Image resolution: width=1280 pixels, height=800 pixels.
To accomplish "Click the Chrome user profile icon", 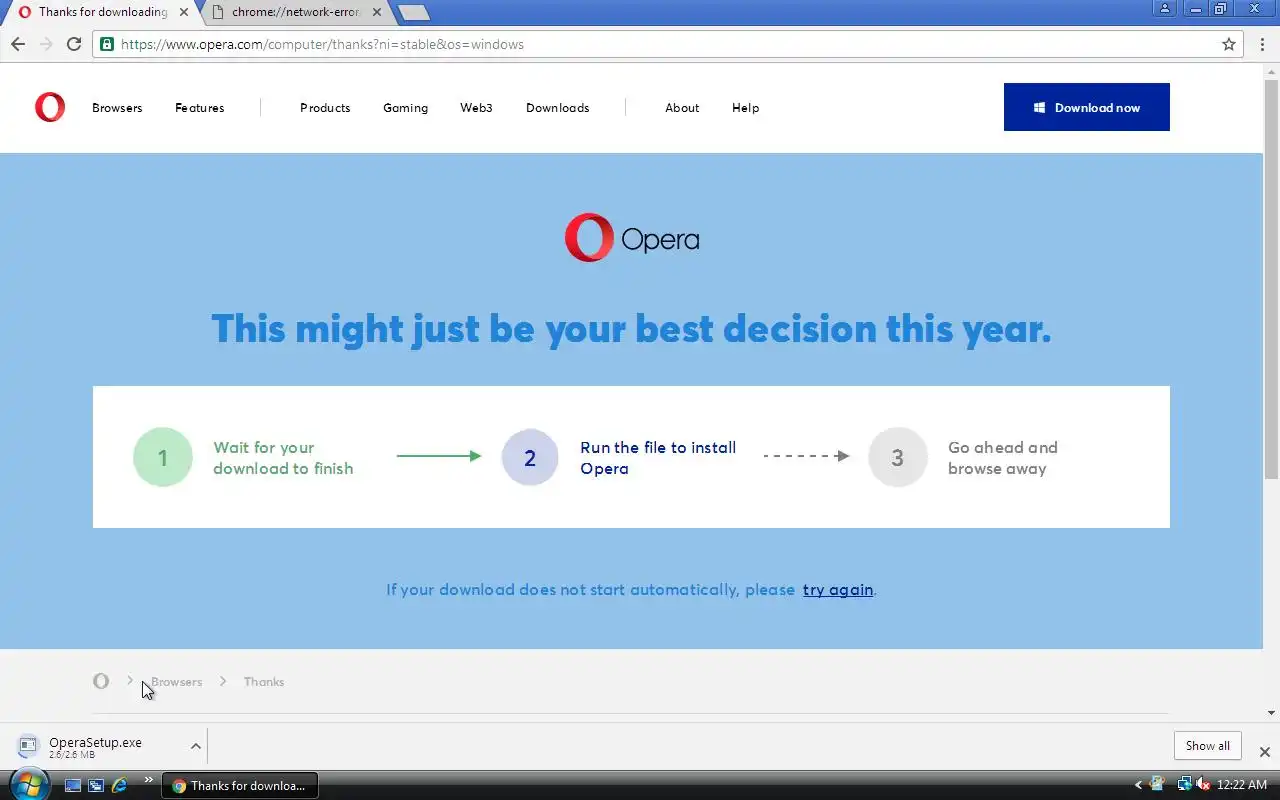I will 1164,9.
